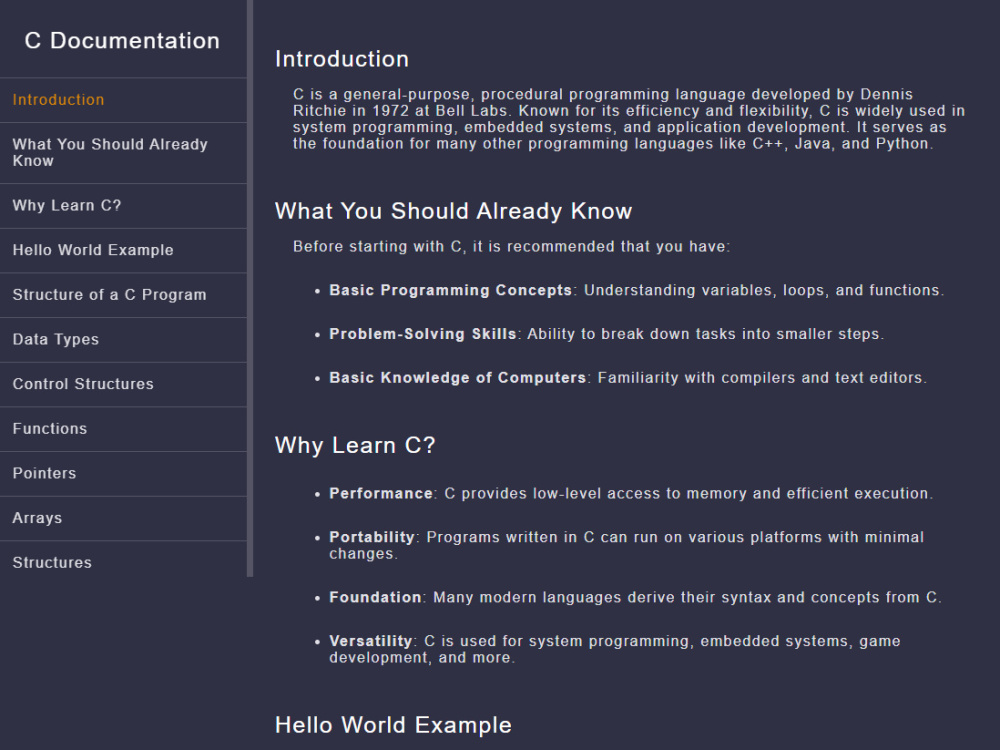Click the Introduction heading in content area

pos(342,59)
